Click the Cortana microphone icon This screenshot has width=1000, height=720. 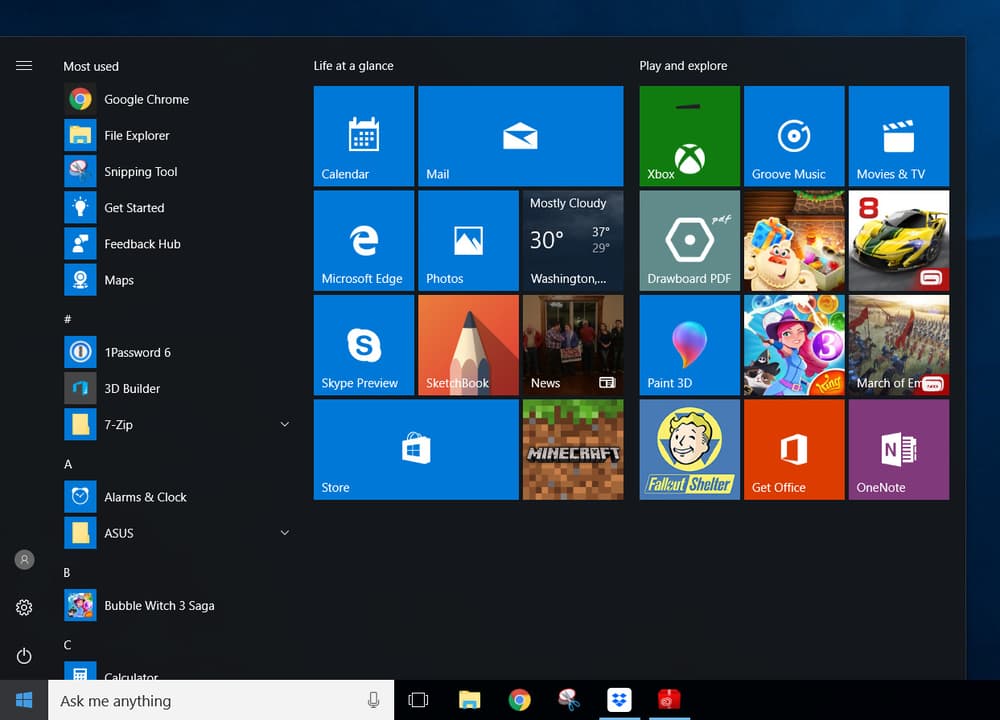click(x=373, y=700)
